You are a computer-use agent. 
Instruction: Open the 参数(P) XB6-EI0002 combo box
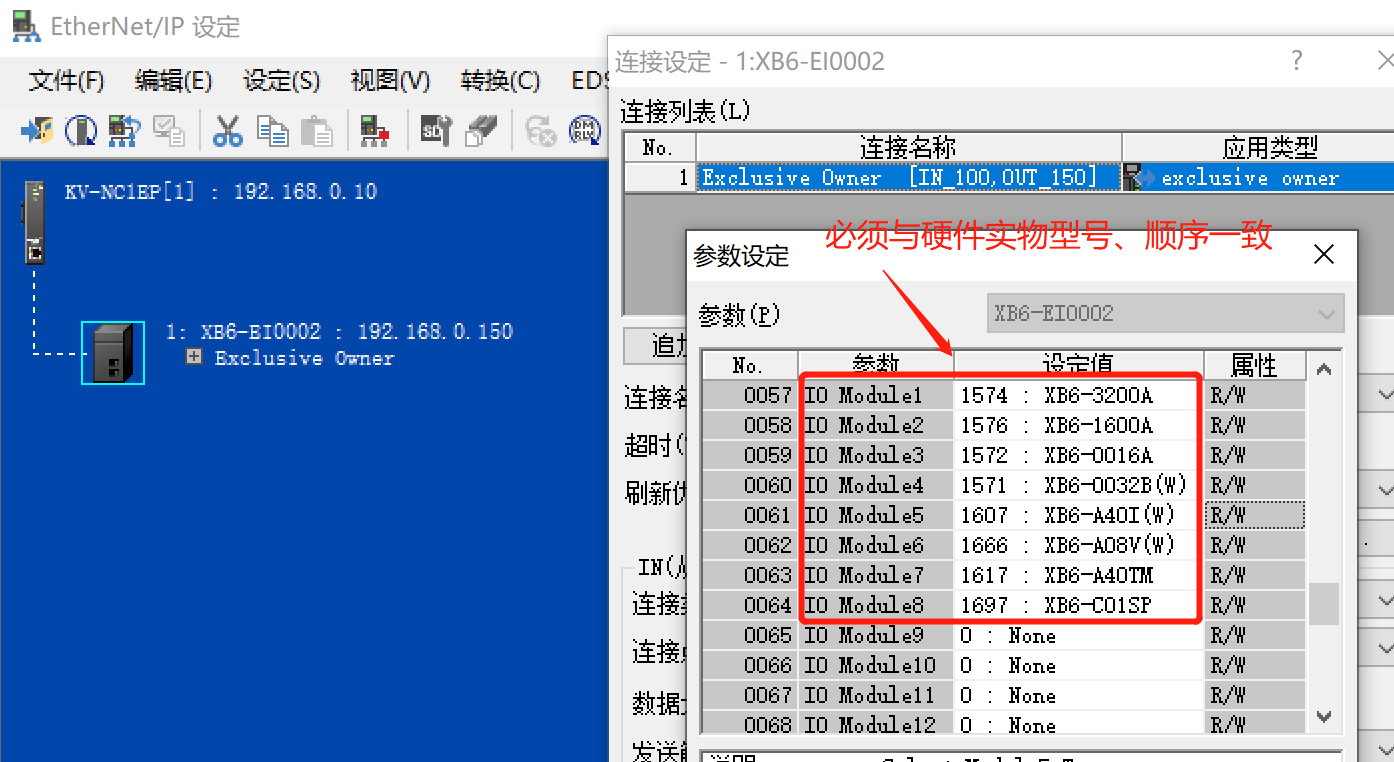click(x=1165, y=313)
